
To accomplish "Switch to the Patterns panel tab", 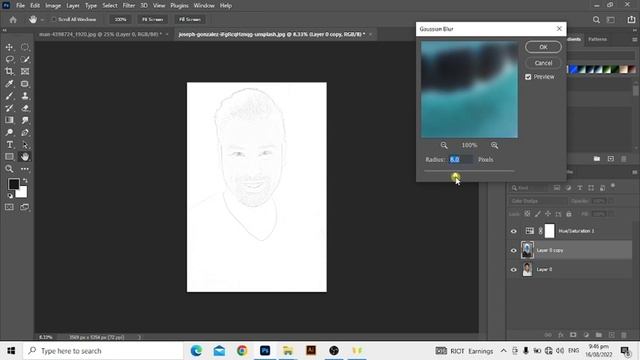I will [597, 39].
